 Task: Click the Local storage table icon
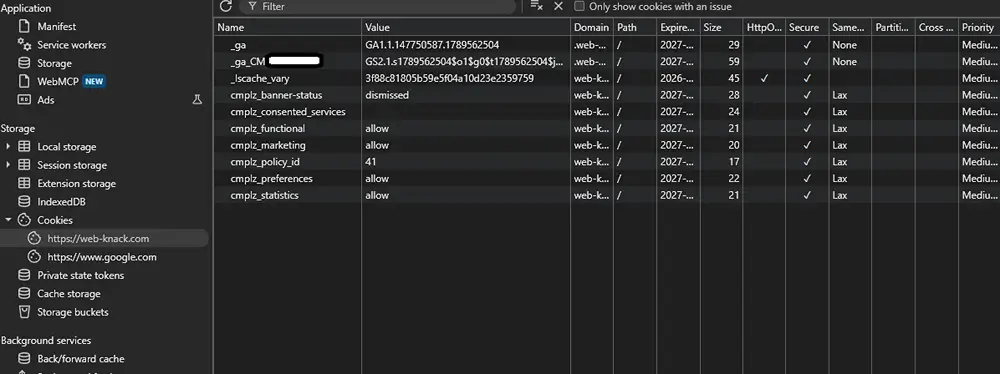pos(24,147)
